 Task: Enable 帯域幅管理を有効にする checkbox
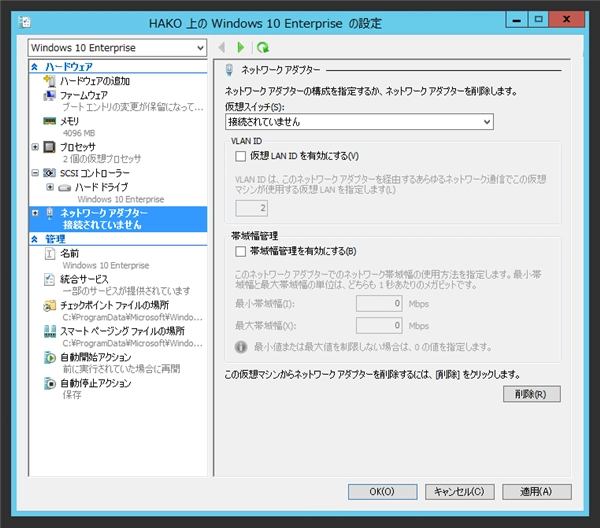coord(241,251)
